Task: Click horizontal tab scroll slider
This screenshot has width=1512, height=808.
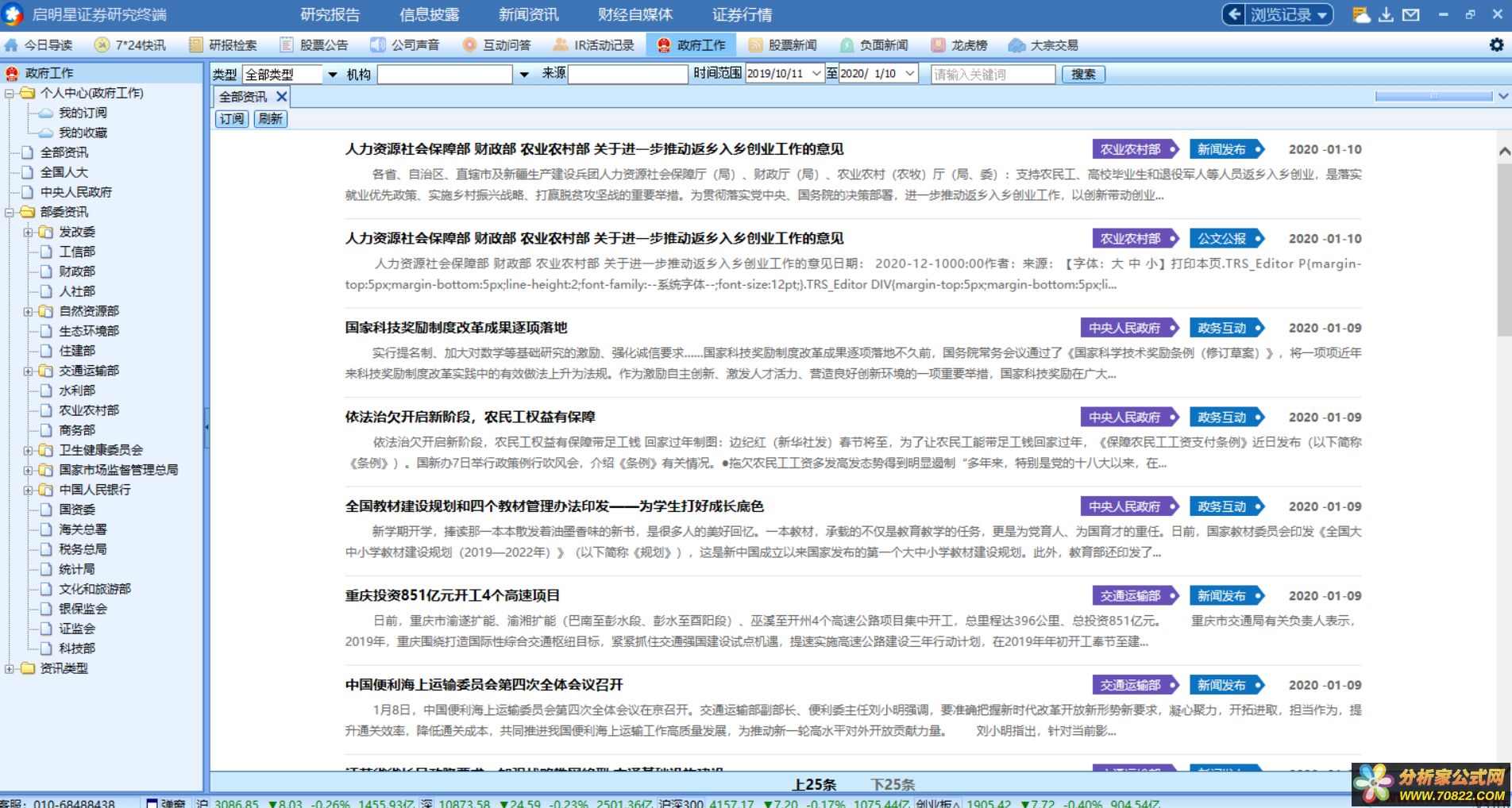Action: (x=1433, y=96)
